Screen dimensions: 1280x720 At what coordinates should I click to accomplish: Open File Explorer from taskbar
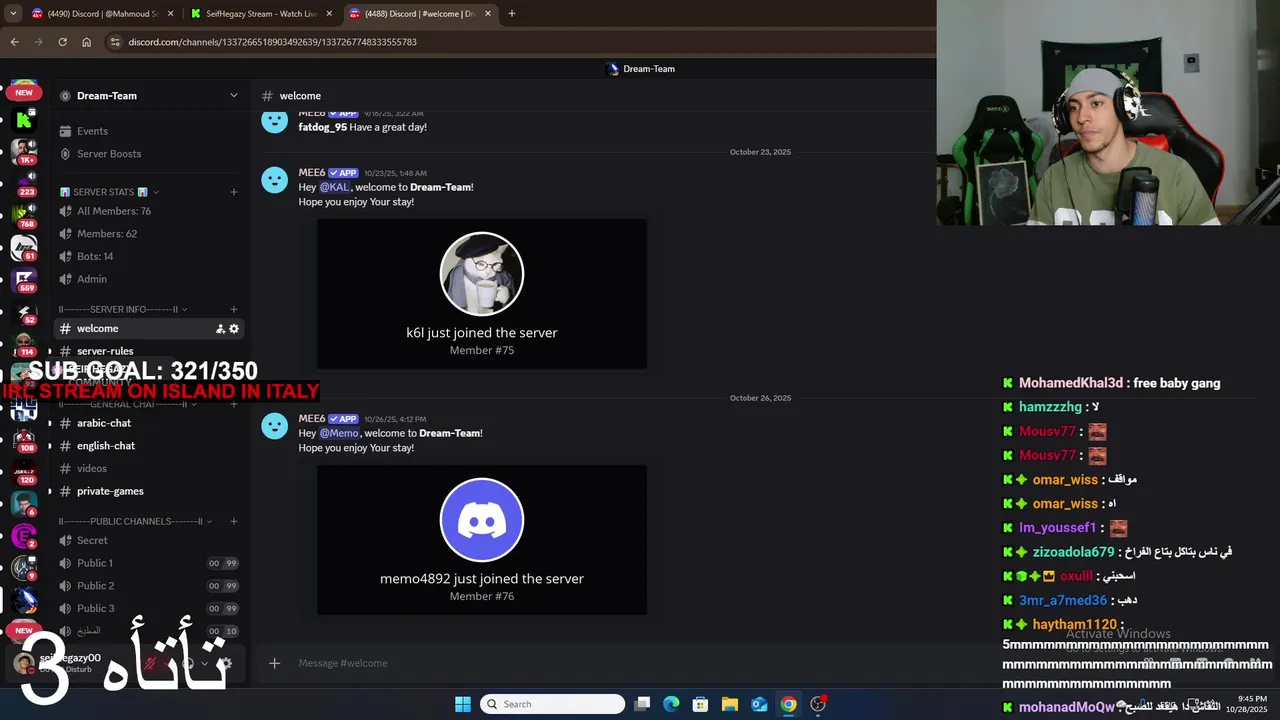(730, 704)
